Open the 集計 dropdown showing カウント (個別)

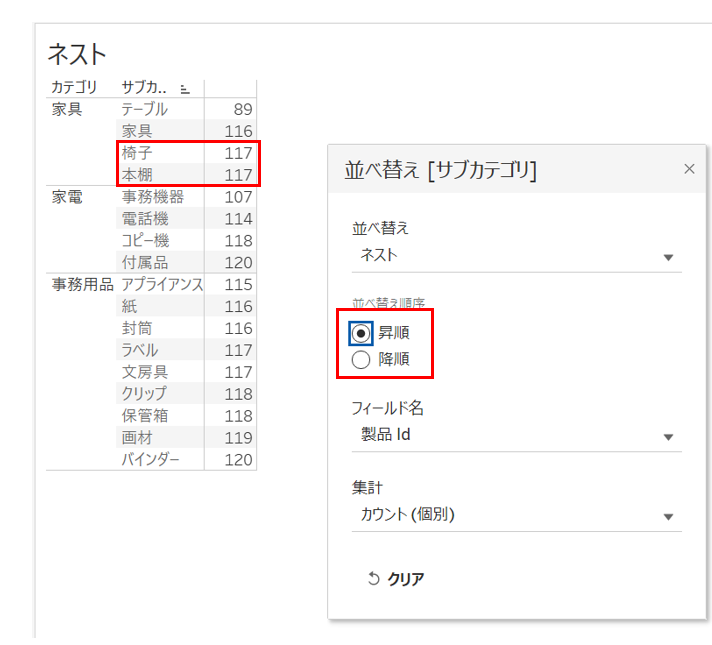(516, 515)
